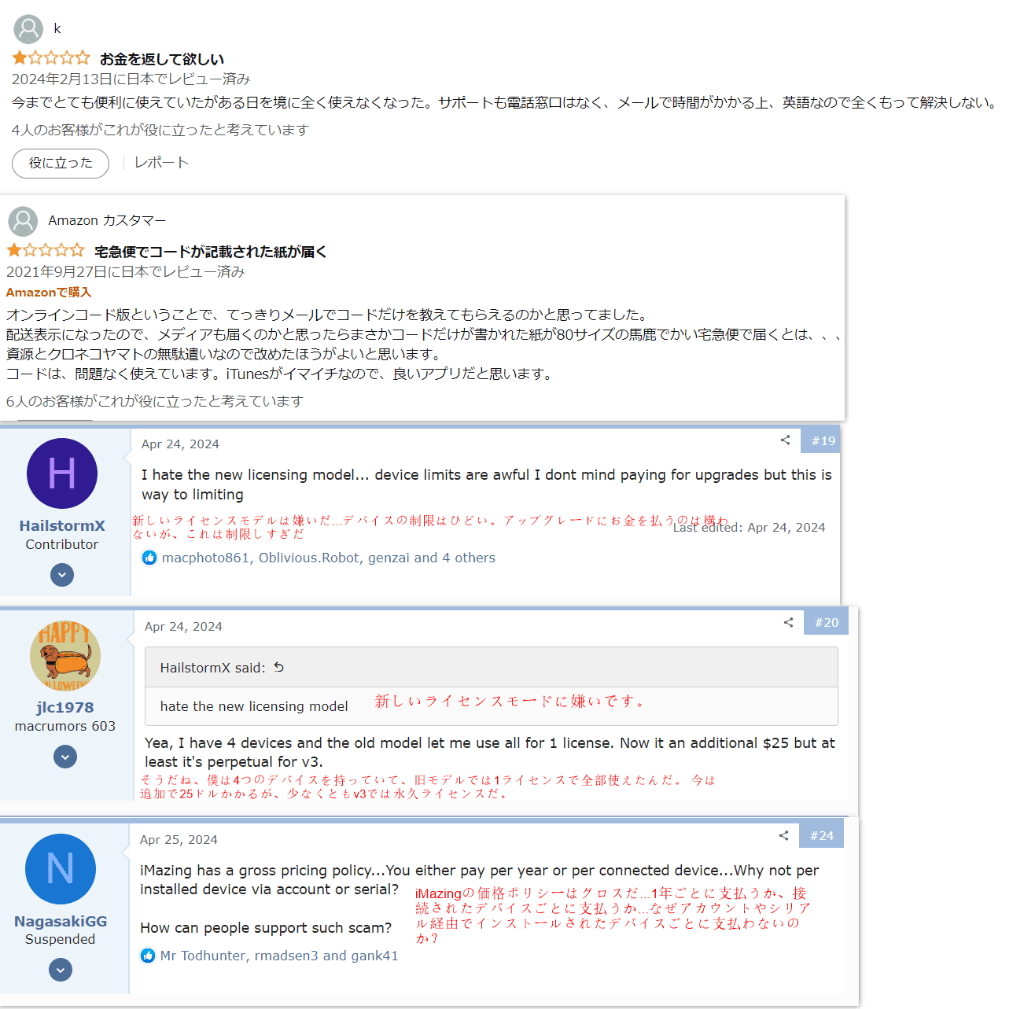Open review title 宅急便でコードが記載された紙が届く
Image resolution: width=1024 pixels, height=1009 pixels.
pyautogui.click(x=210, y=251)
